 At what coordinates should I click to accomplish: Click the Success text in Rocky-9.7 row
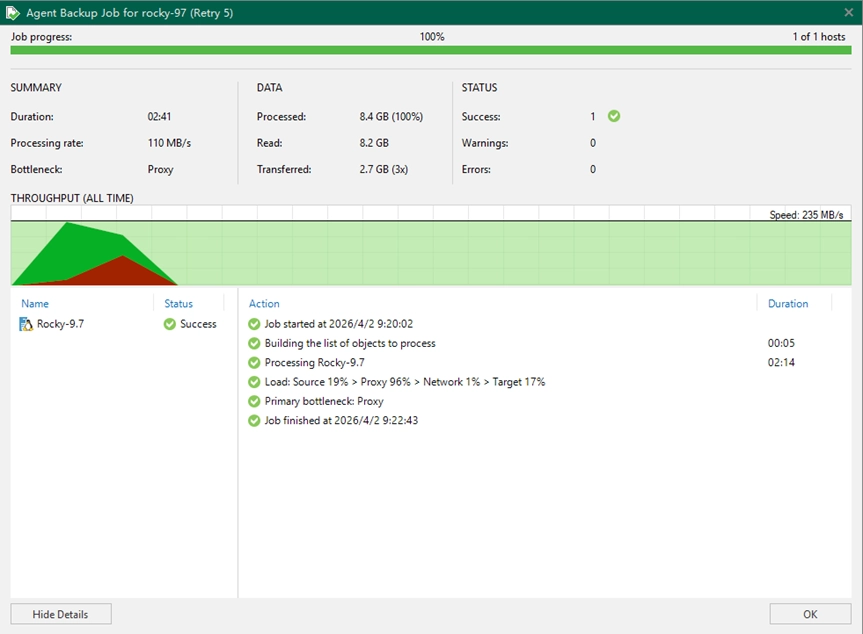click(198, 324)
